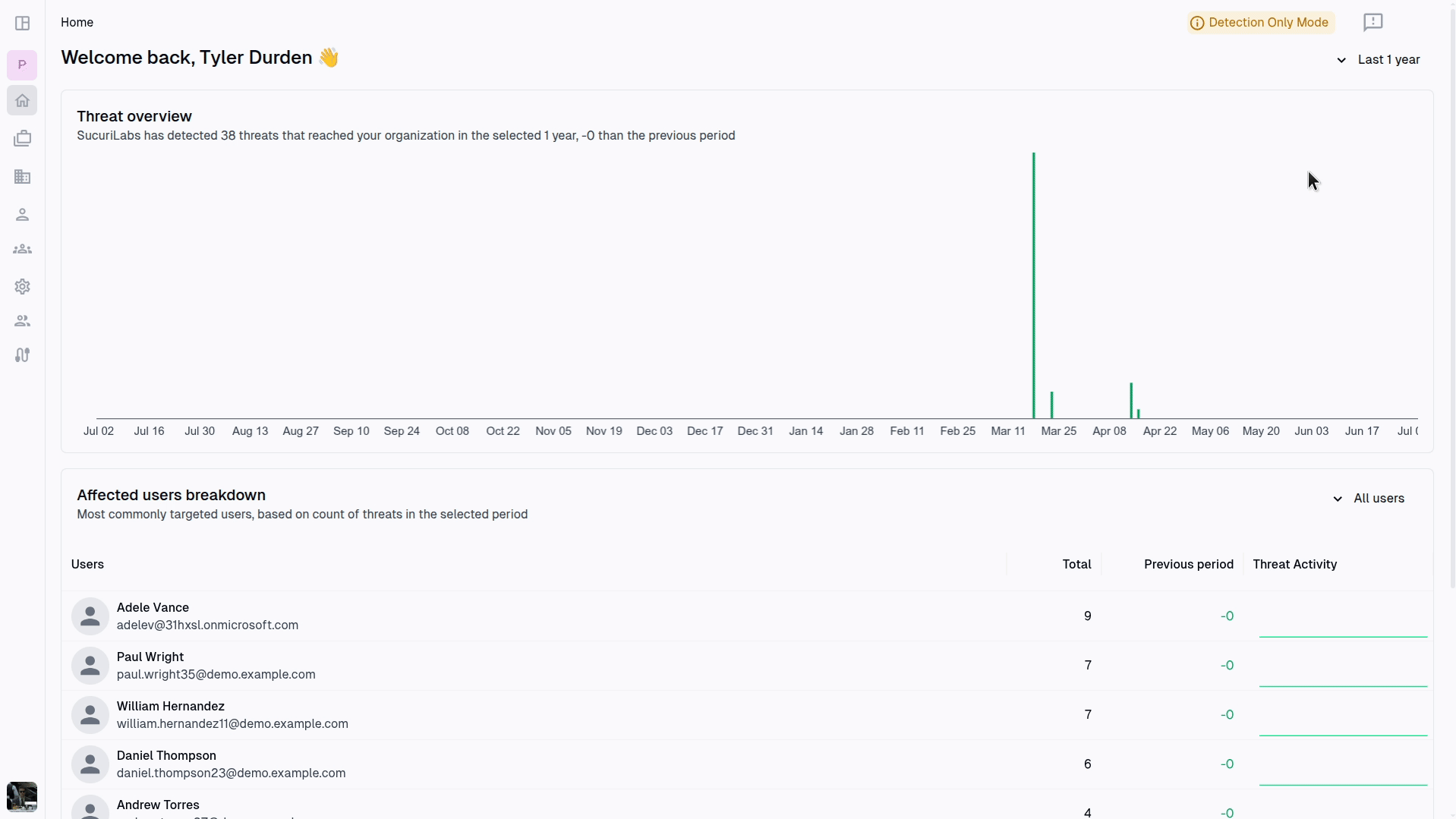Viewport: 1456px width, 819px height.
Task: Click William Hernandez's avatar icon
Action: pyautogui.click(x=90, y=715)
